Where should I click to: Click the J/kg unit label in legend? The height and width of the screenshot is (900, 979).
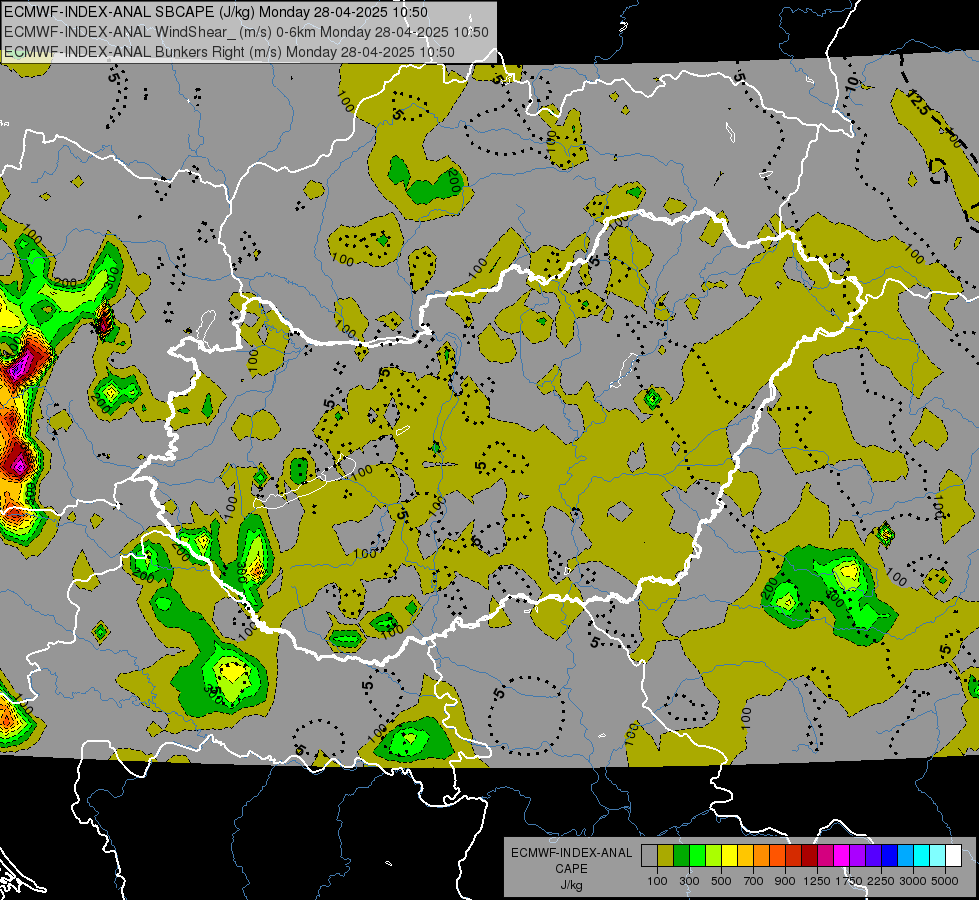(571, 886)
